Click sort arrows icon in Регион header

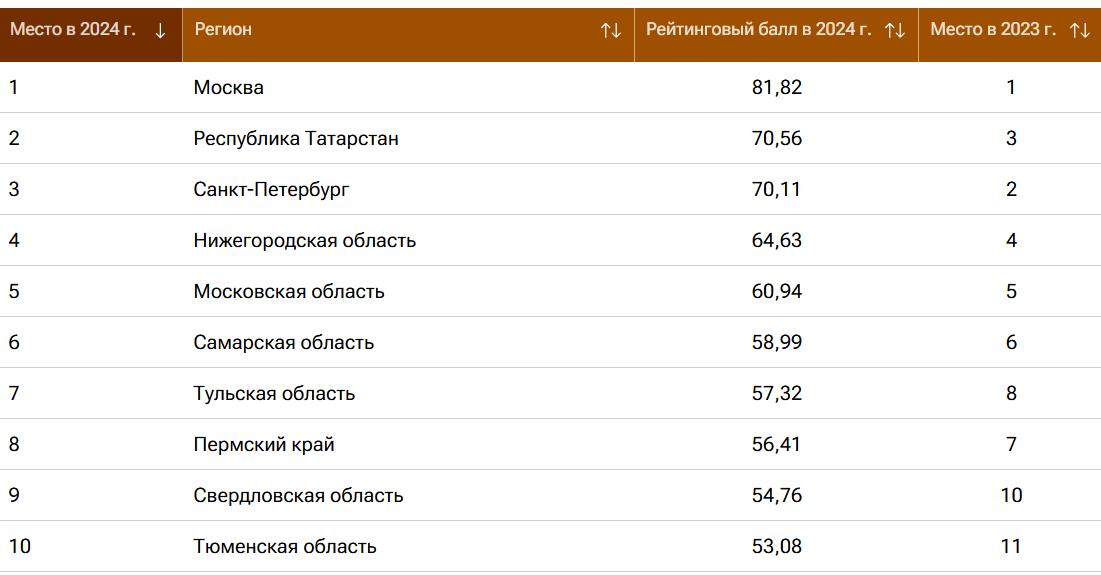click(610, 31)
